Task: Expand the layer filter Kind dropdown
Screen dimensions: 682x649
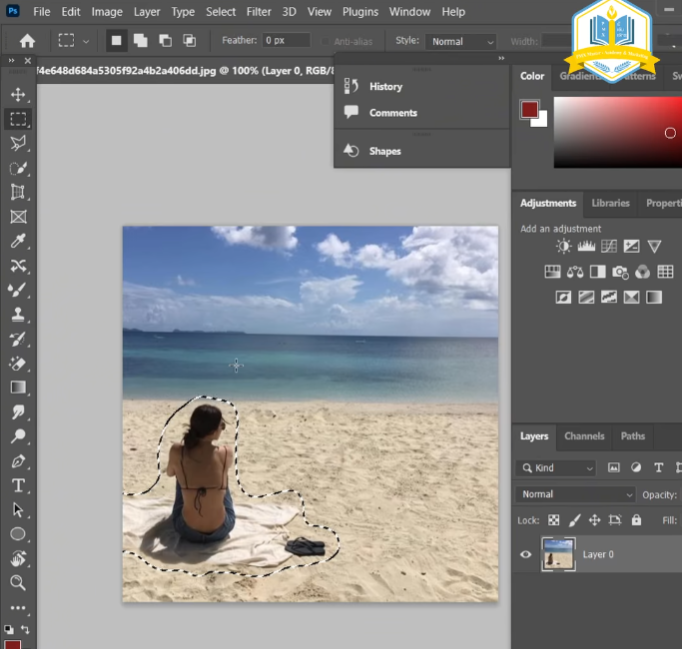Action: pyautogui.click(x=557, y=468)
